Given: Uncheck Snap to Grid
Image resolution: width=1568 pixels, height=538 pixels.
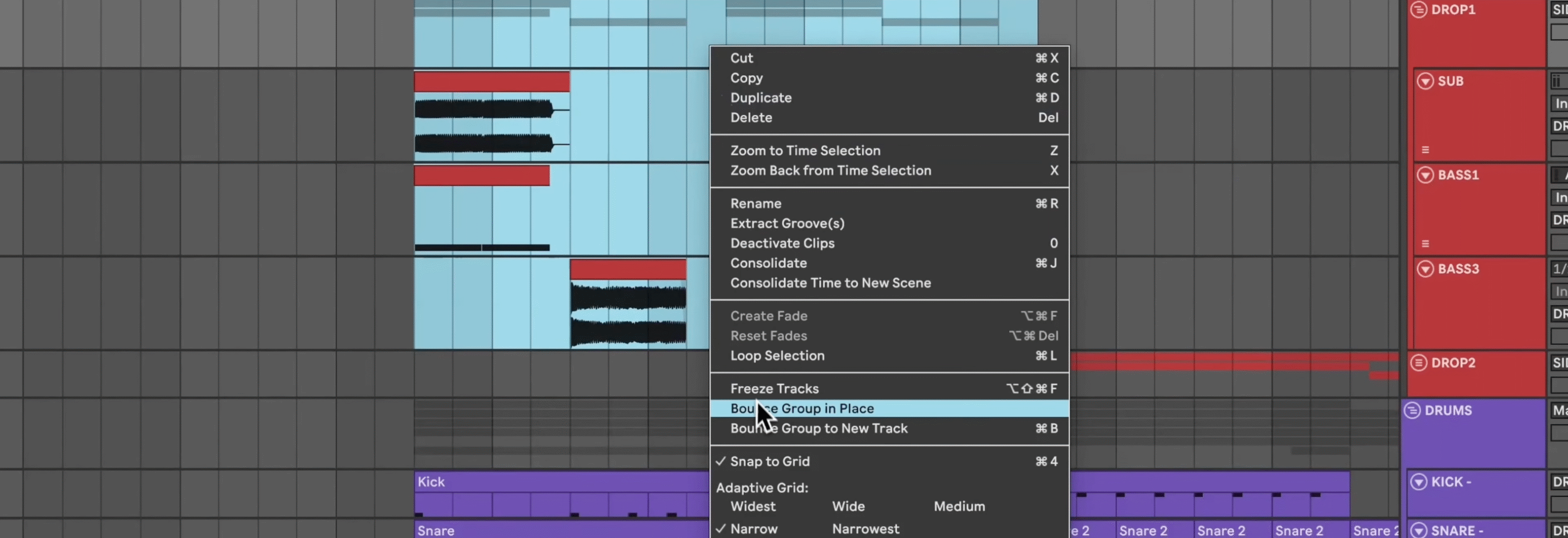Looking at the screenshot, I should coord(770,461).
